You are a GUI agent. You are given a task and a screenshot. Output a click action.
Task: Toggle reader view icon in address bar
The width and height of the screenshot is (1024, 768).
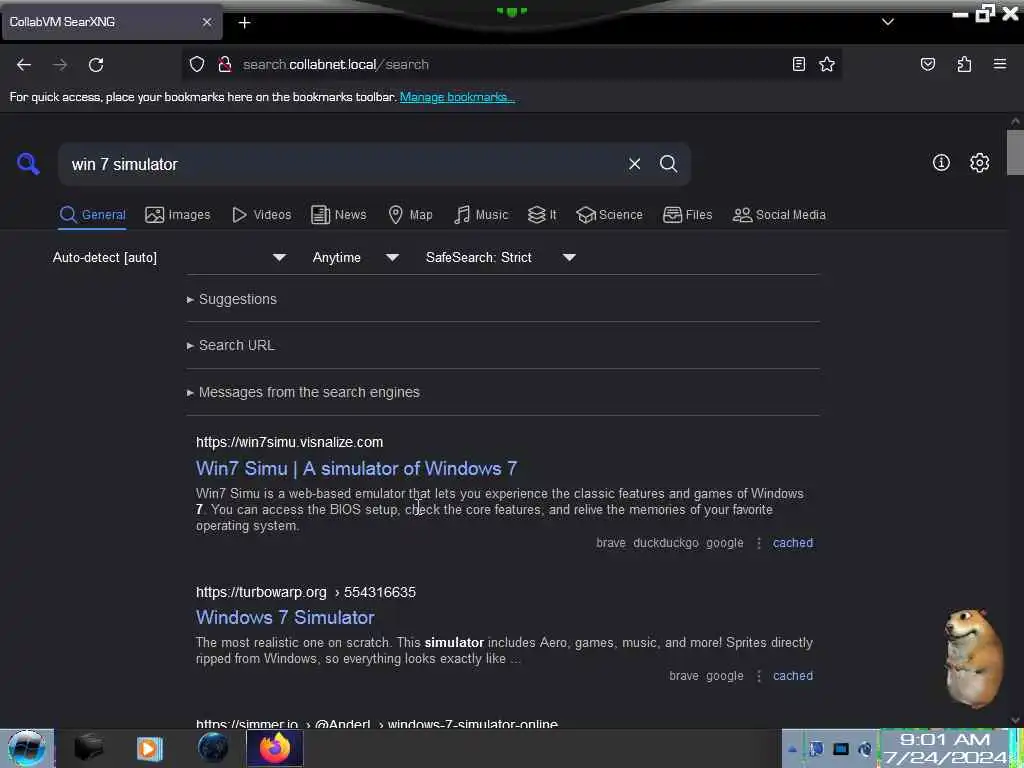pyautogui.click(x=798, y=64)
